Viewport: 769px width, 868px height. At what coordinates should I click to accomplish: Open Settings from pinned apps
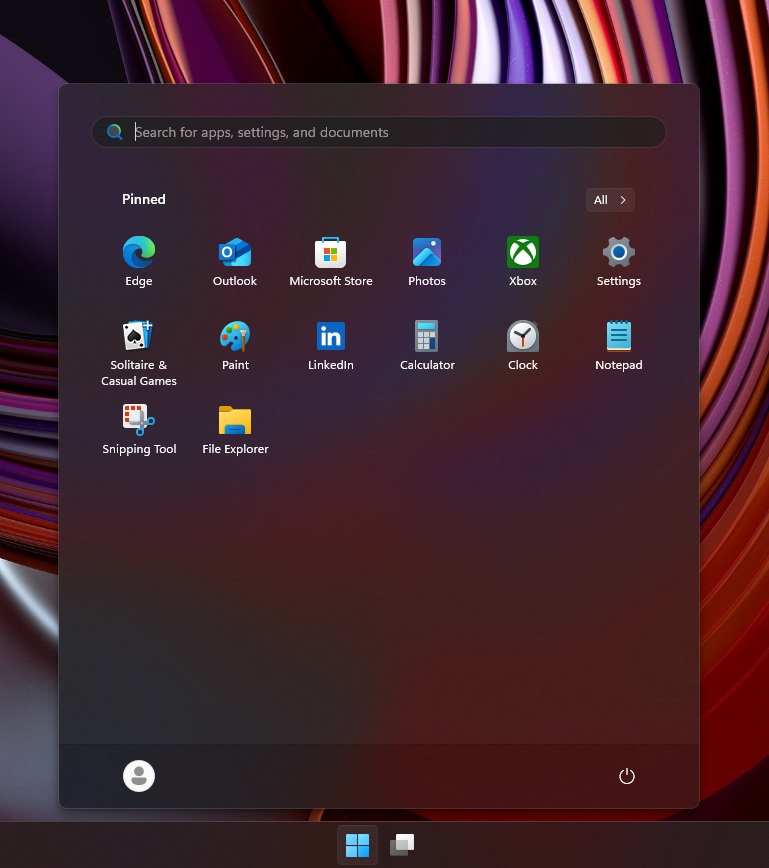[618, 262]
